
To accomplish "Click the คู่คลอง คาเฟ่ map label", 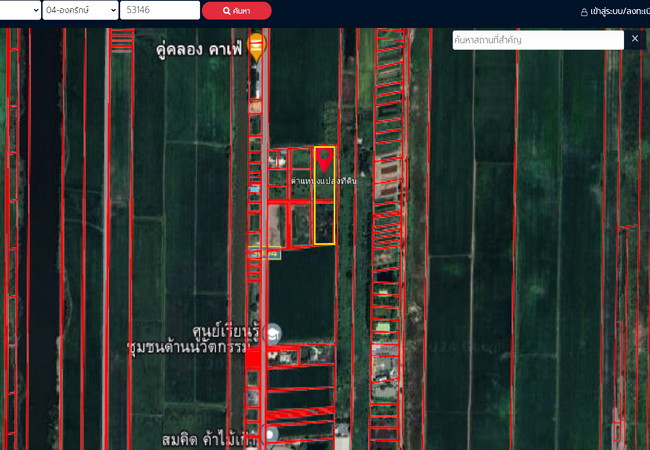I will click(x=199, y=50).
